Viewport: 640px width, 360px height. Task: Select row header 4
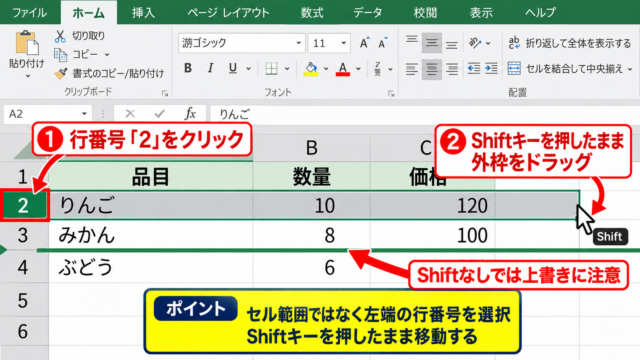click(24, 267)
